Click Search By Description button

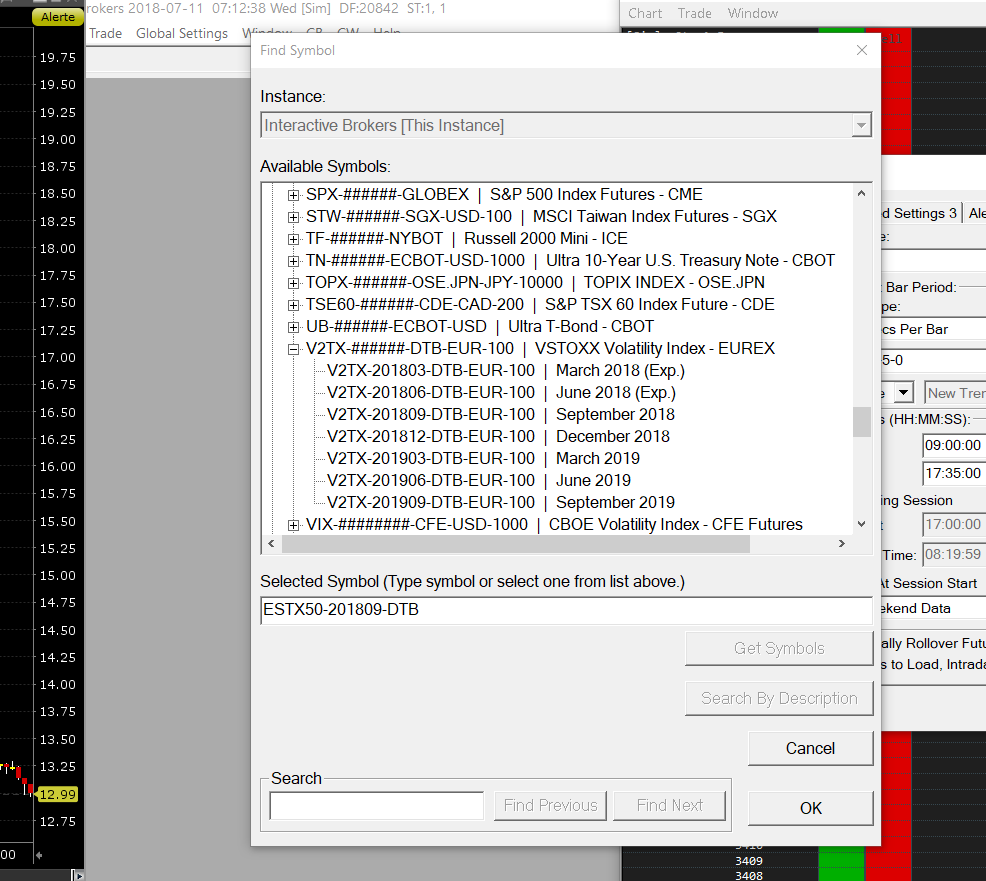pos(779,699)
